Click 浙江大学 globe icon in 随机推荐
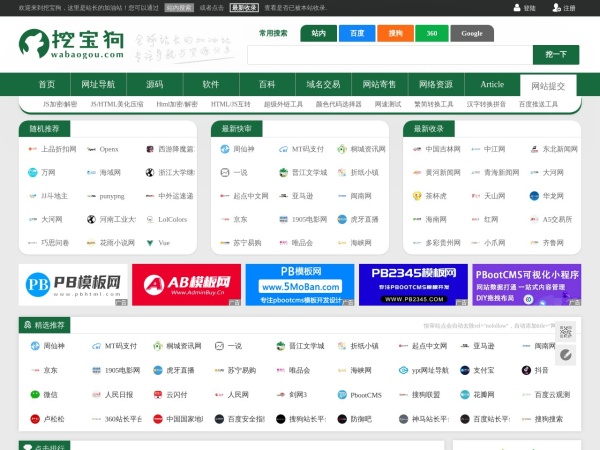The width and height of the screenshot is (600, 450). pos(150,173)
